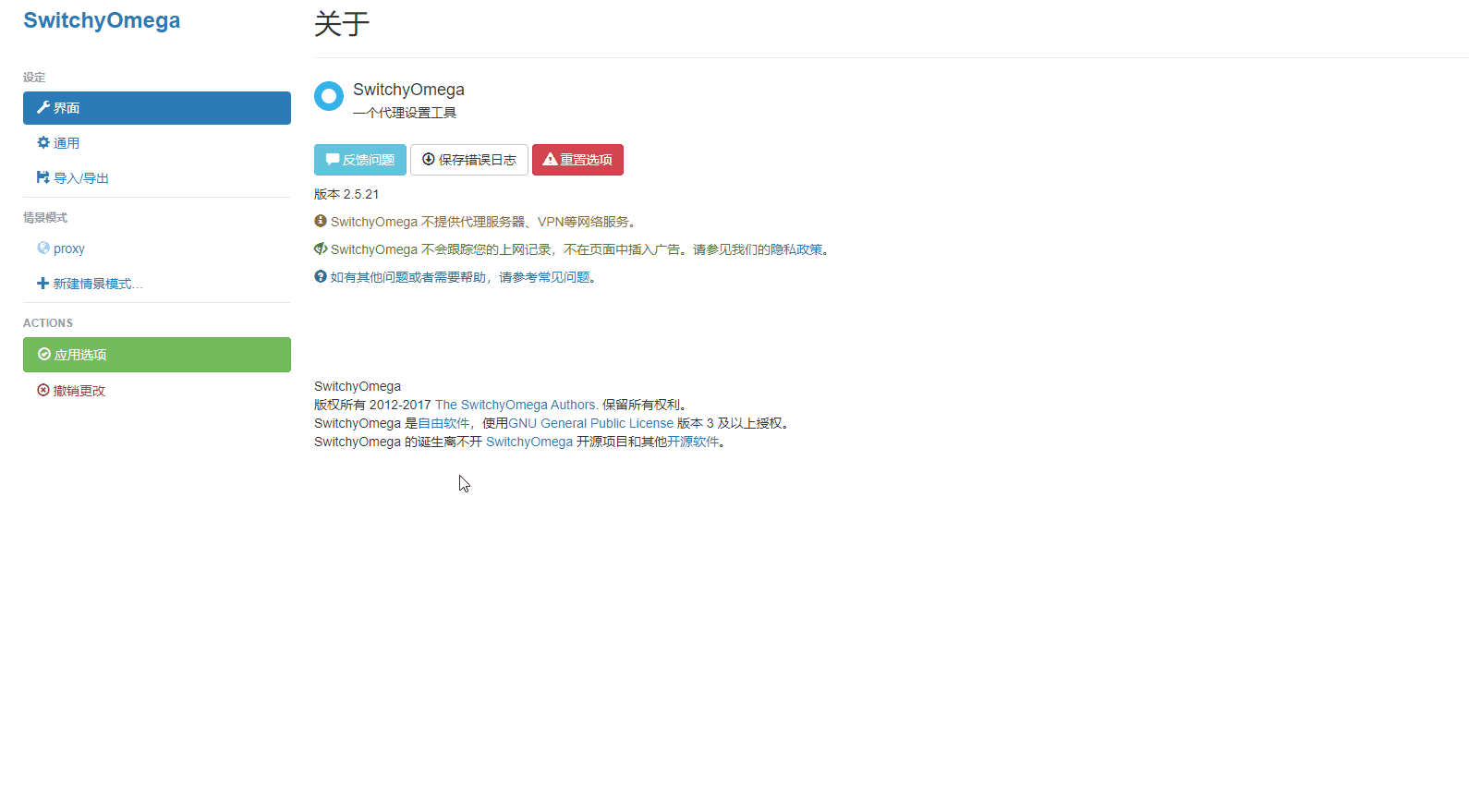Click the check-circle icon in 应用选项

click(43, 354)
